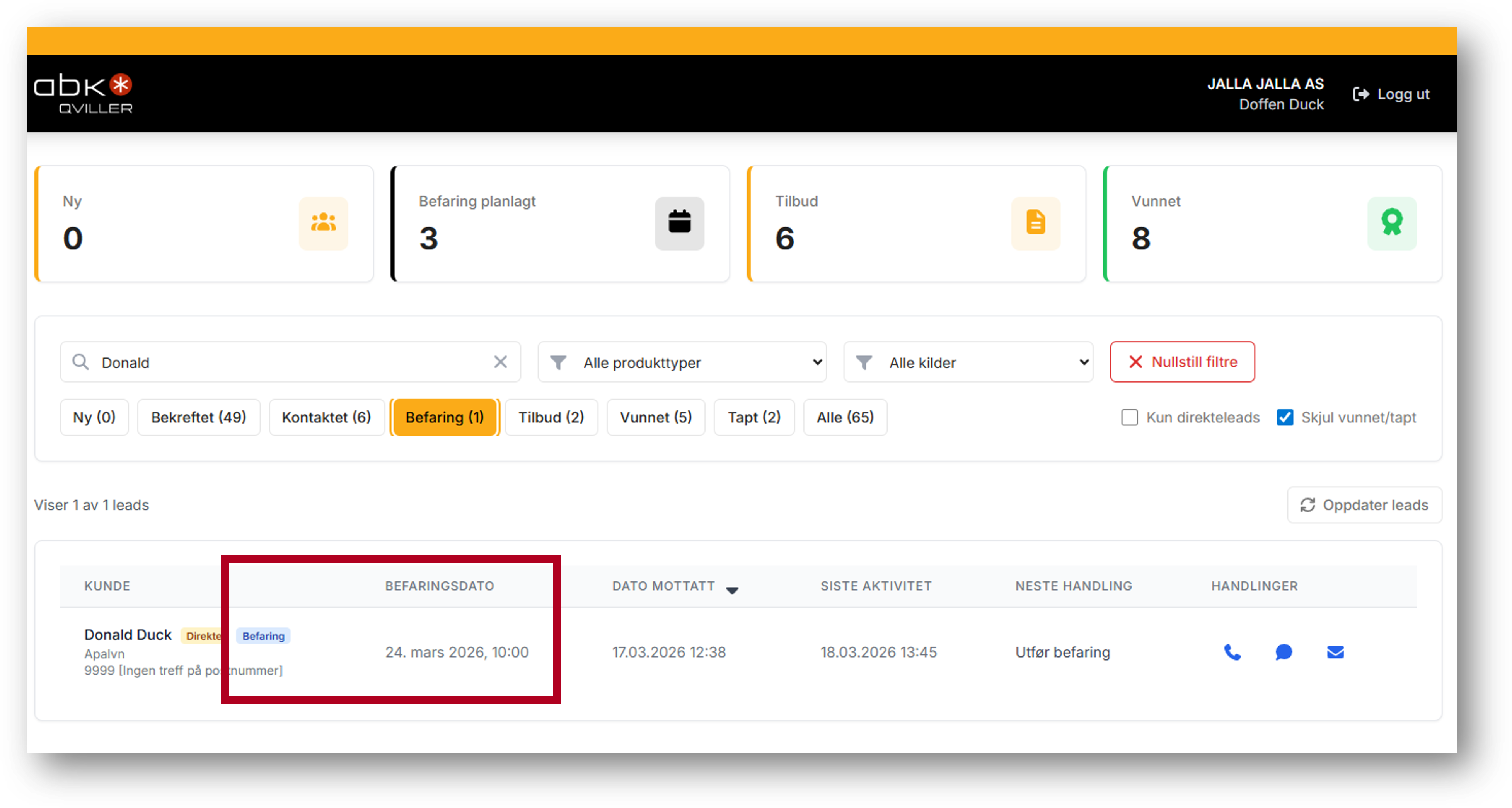Image resolution: width=1512 pixels, height=808 pixels.
Task: Open the Alle kilder dropdown
Action: 968,362
